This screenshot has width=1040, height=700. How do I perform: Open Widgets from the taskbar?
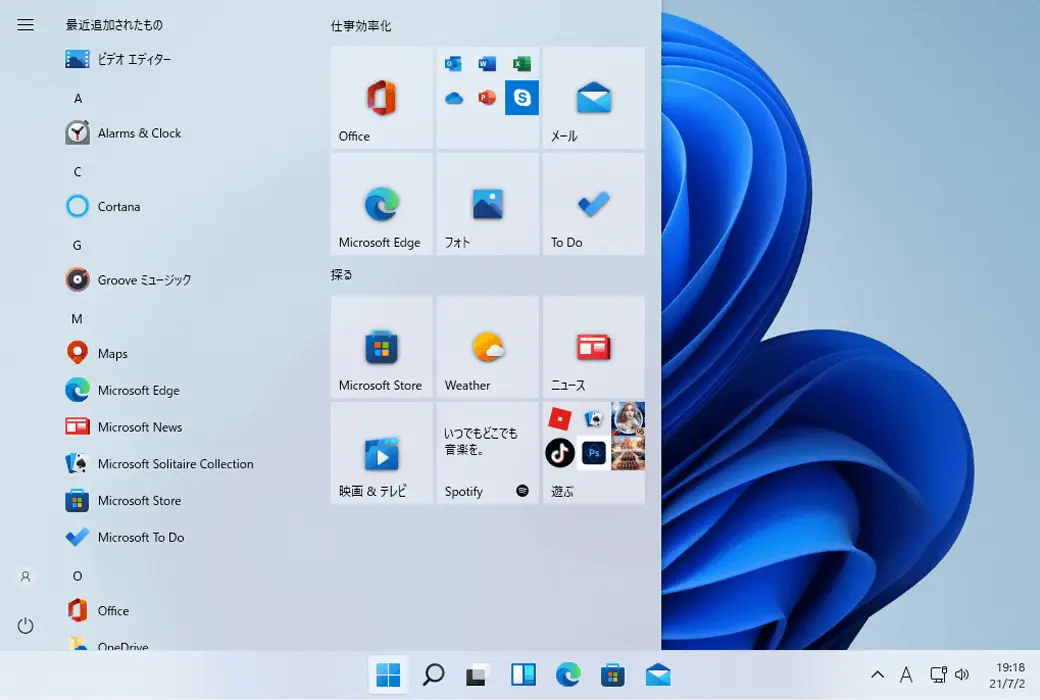(x=523, y=675)
